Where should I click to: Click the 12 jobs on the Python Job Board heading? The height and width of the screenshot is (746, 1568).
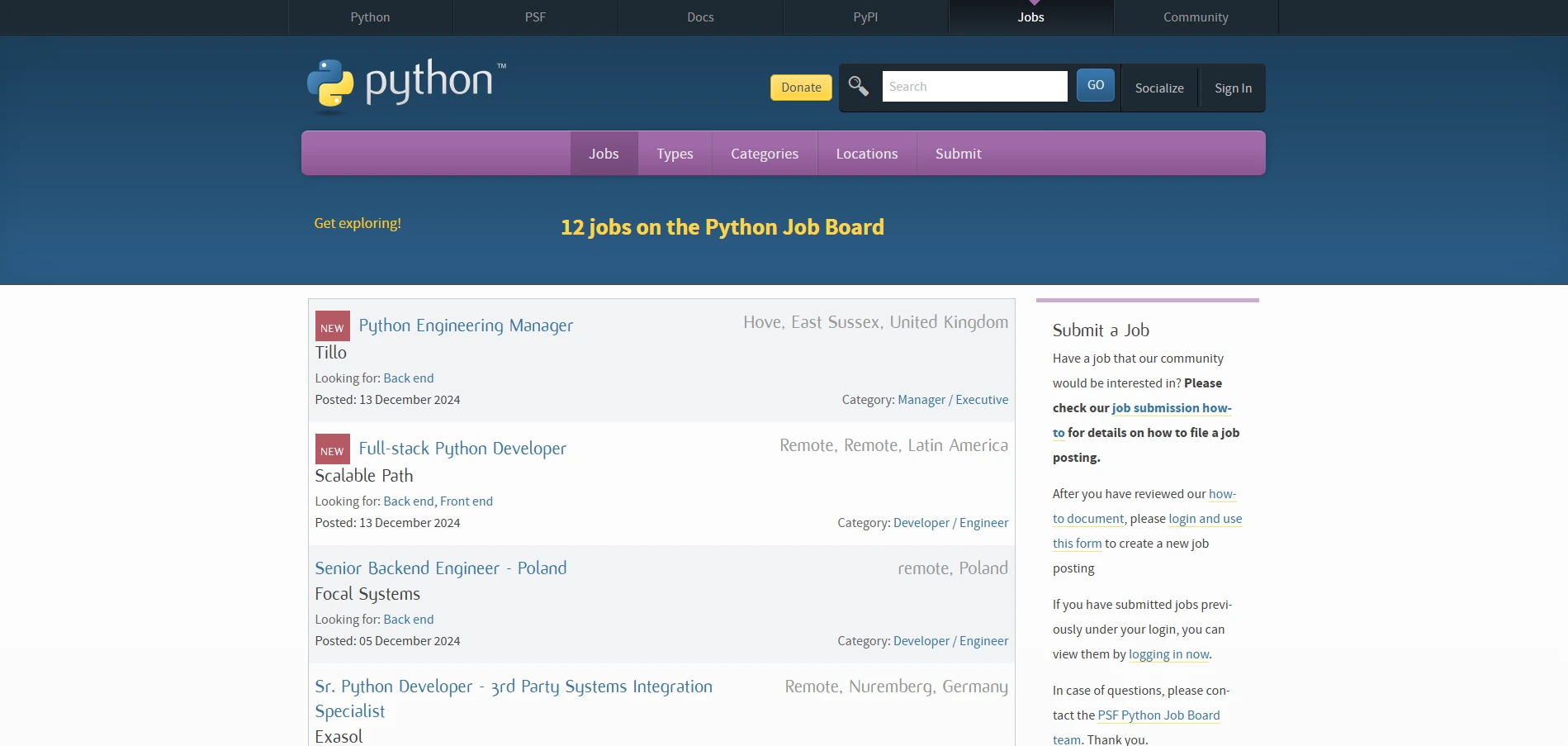coord(722,227)
